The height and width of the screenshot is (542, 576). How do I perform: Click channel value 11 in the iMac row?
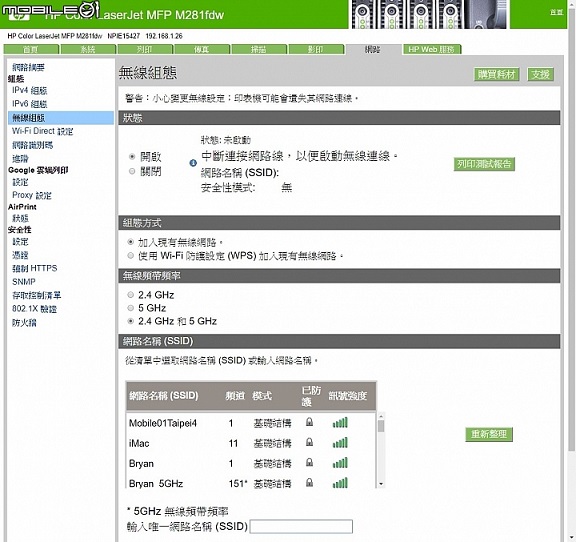tap(233, 444)
